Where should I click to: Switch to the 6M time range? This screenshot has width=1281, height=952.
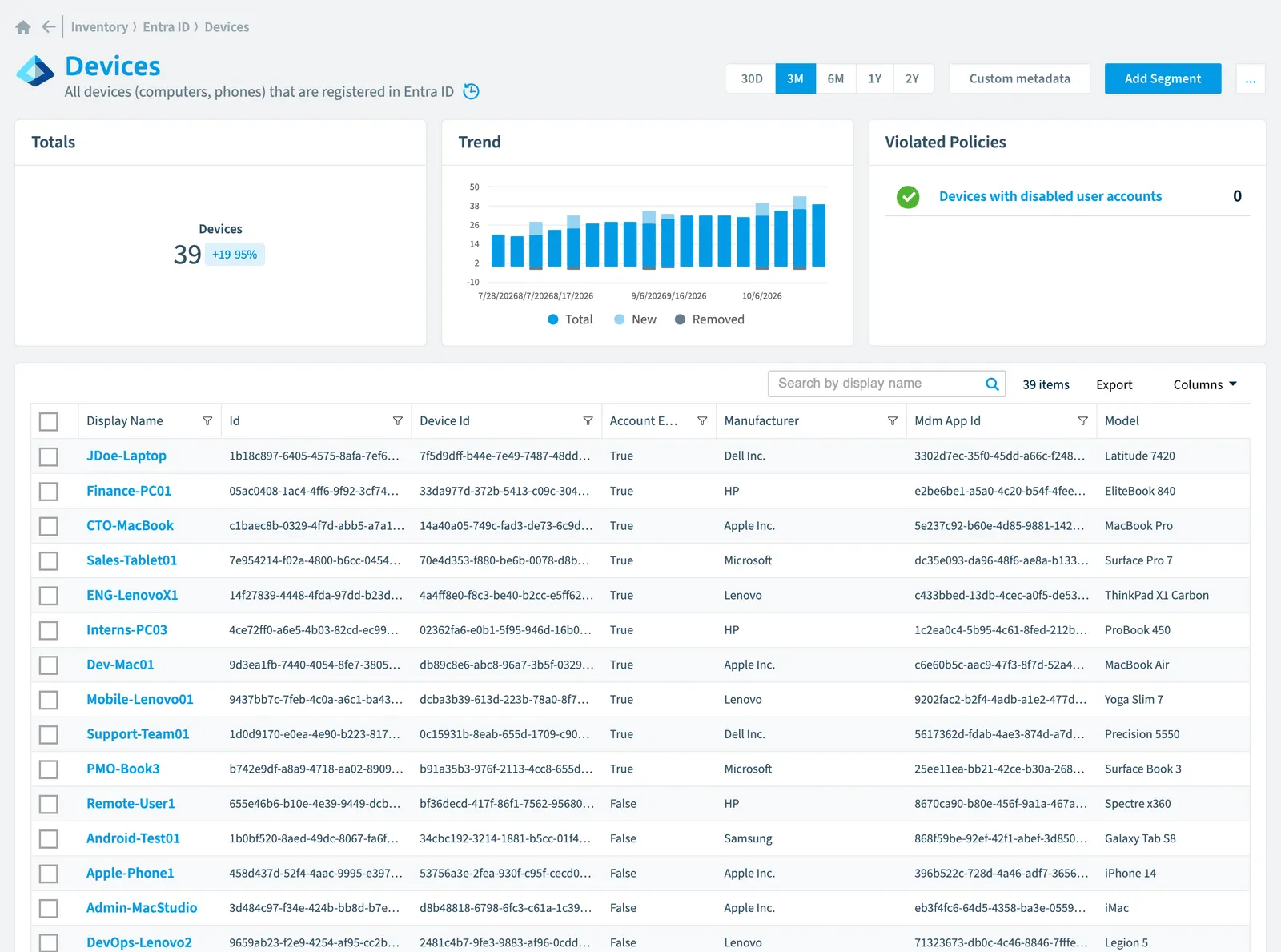pos(836,78)
